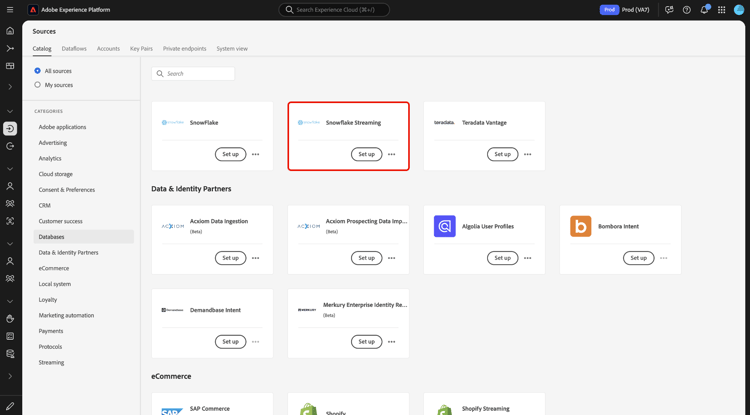This screenshot has width=750, height=415.
Task: Filter by Adobe applications category
Action: coord(62,127)
